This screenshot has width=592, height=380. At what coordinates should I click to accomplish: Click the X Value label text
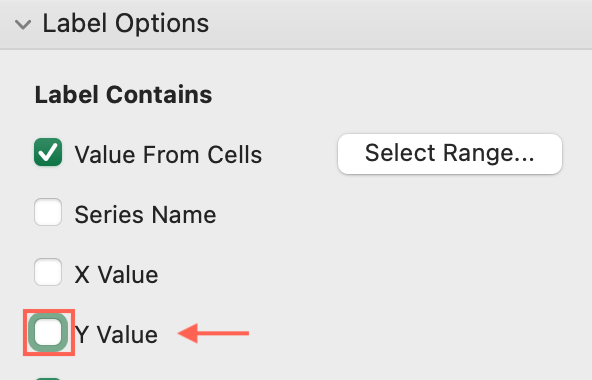pos(116,274)
